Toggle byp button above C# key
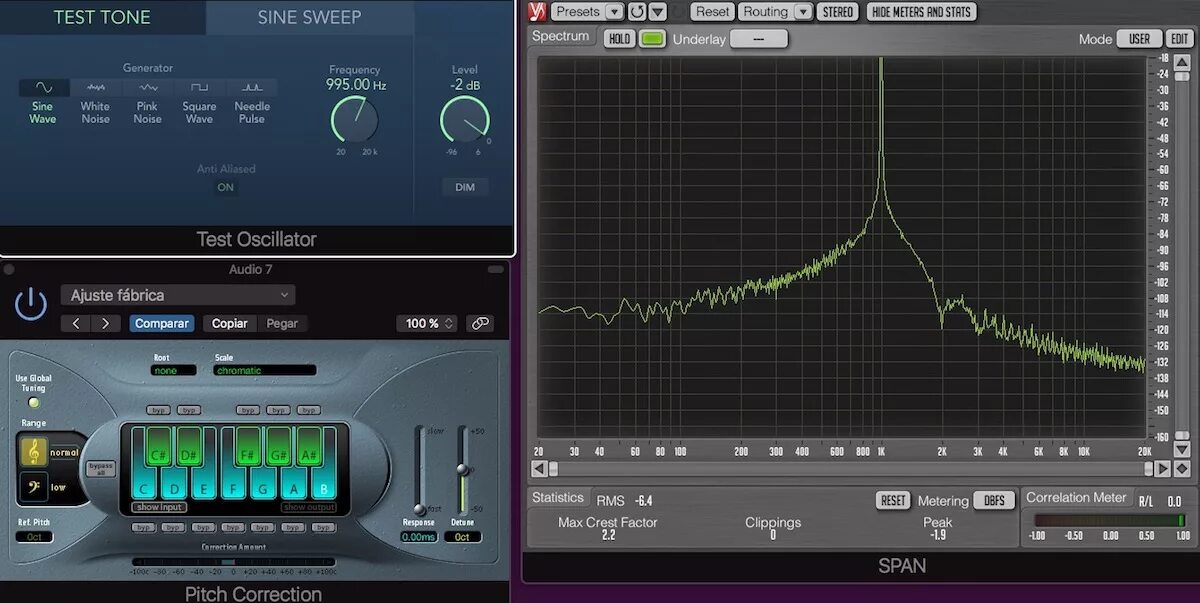This screenshot has height=603, width=1200. (158, 410)
